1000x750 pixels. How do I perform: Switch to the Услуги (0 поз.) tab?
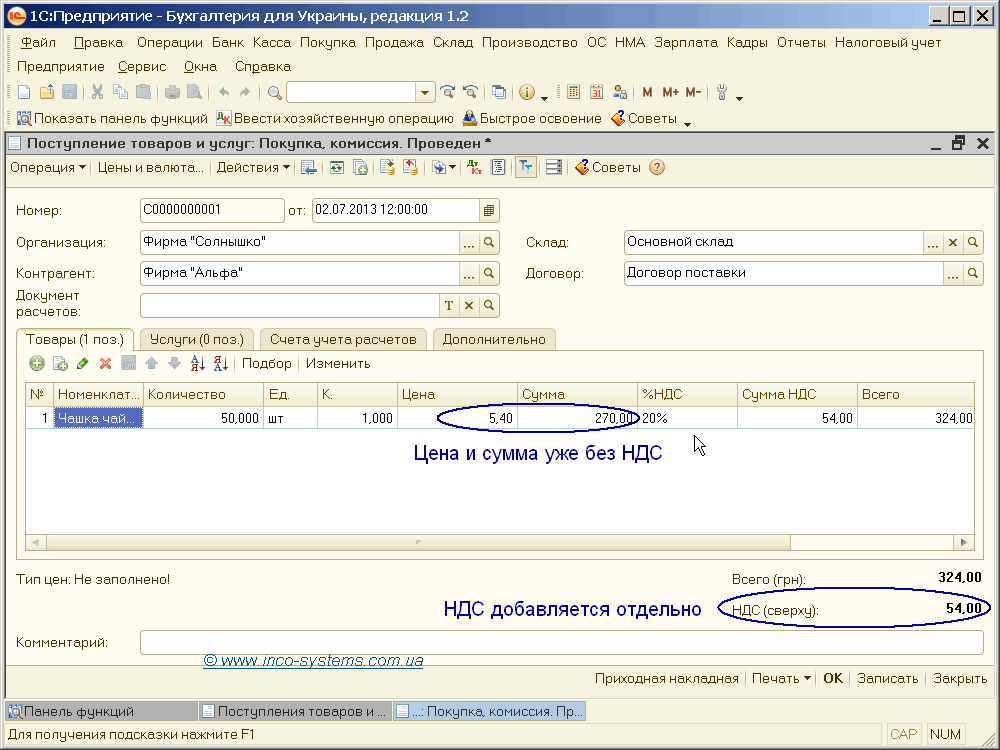point(197,339)
